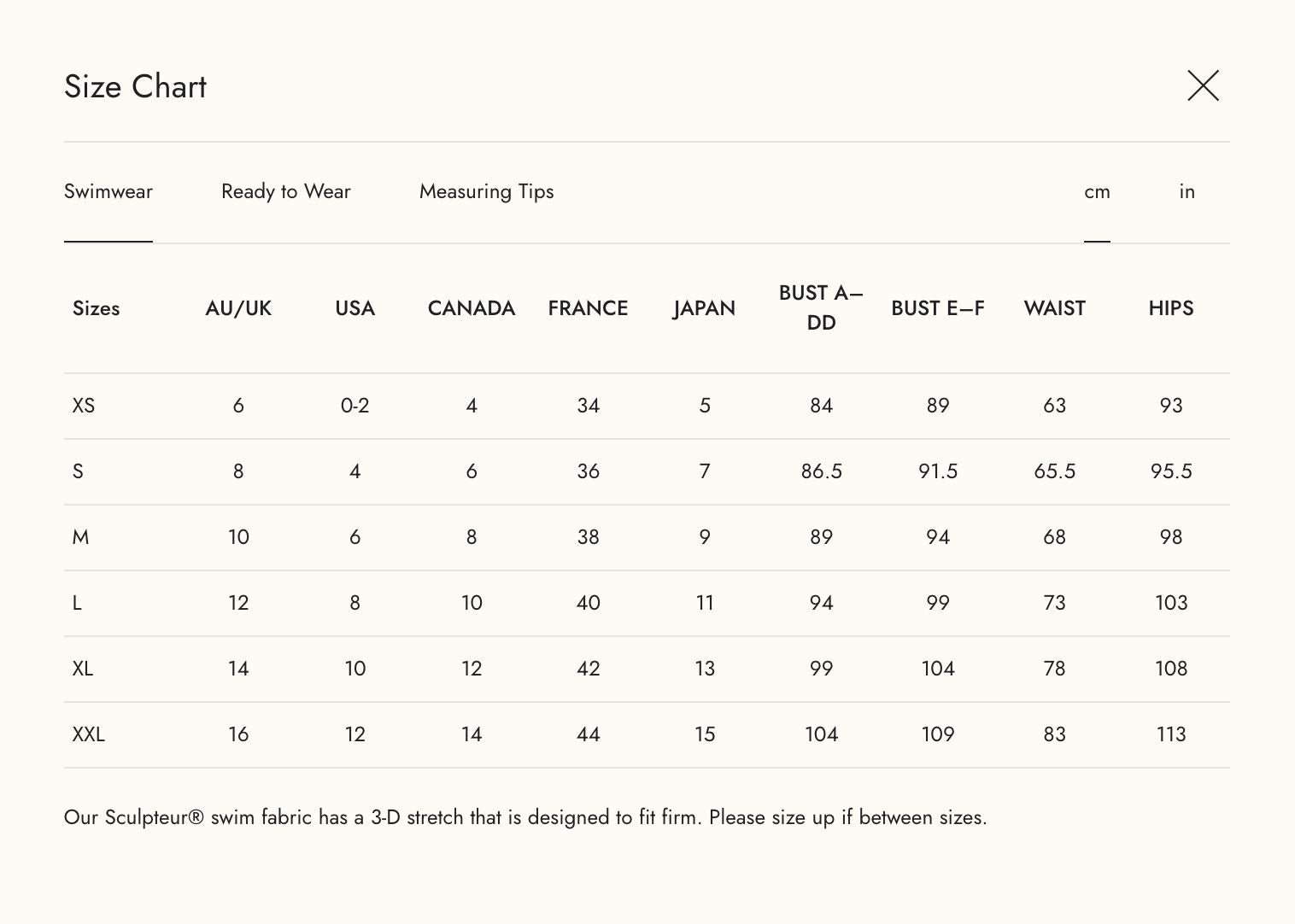Click the AU/UK column header

[238, 308]
